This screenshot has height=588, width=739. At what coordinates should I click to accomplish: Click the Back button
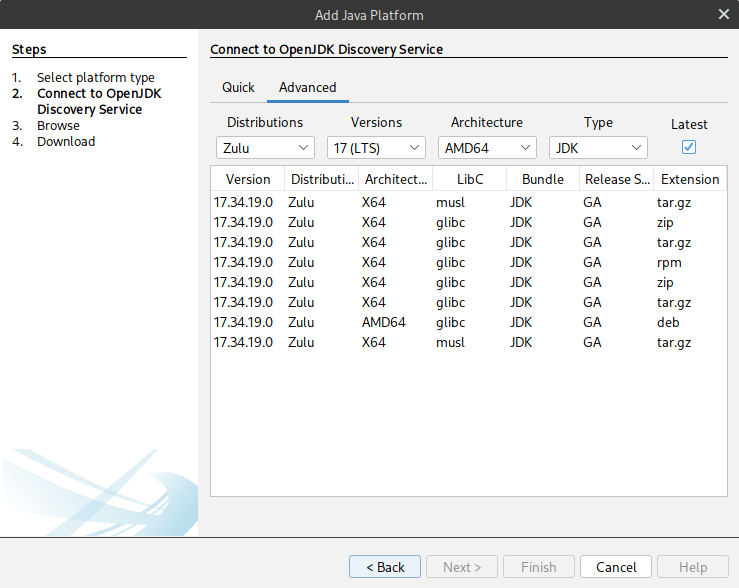coord(385,567)
